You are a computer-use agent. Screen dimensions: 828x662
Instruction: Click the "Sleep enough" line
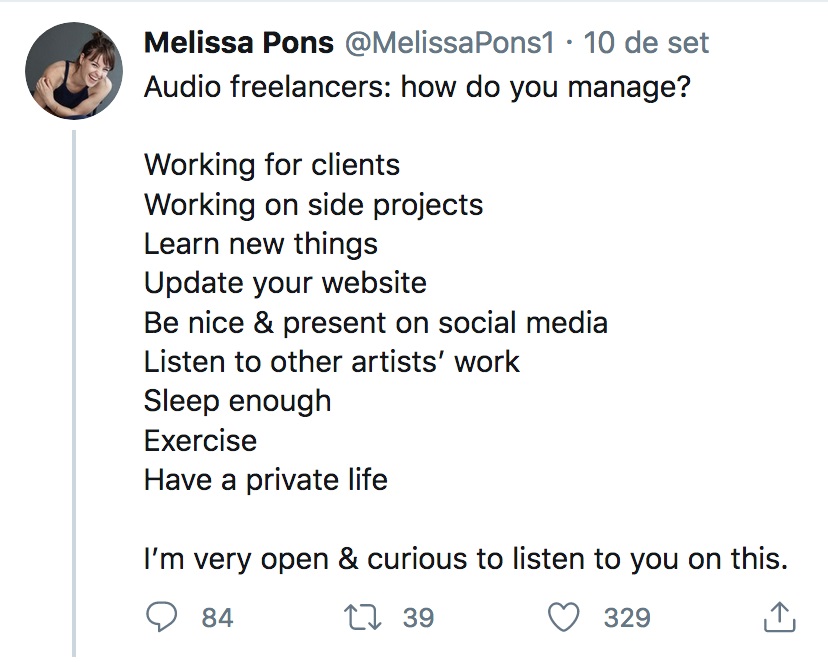coord(237,401)
